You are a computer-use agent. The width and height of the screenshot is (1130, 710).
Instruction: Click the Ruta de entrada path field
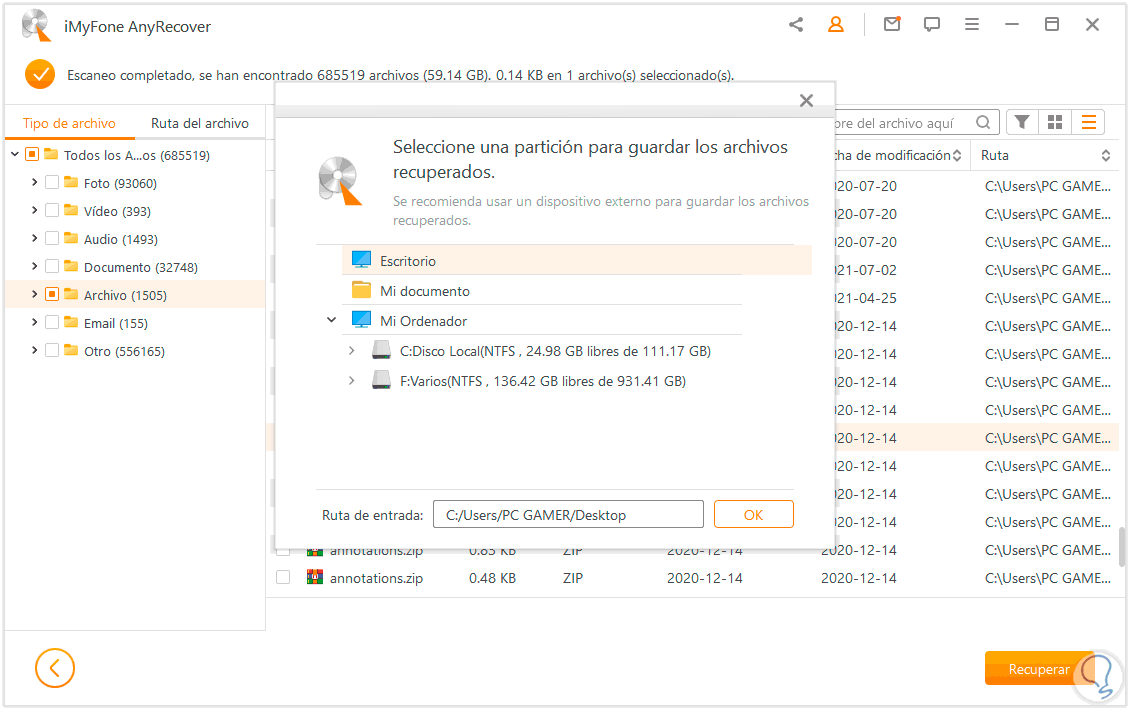tap(568, 514)
